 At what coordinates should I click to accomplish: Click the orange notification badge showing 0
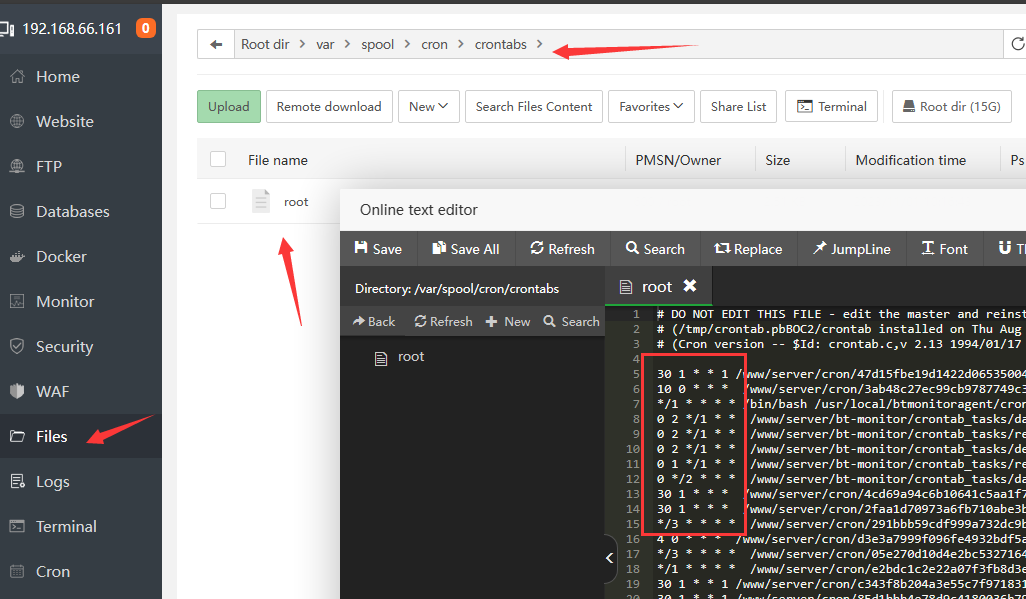click(x=145, y=28)
